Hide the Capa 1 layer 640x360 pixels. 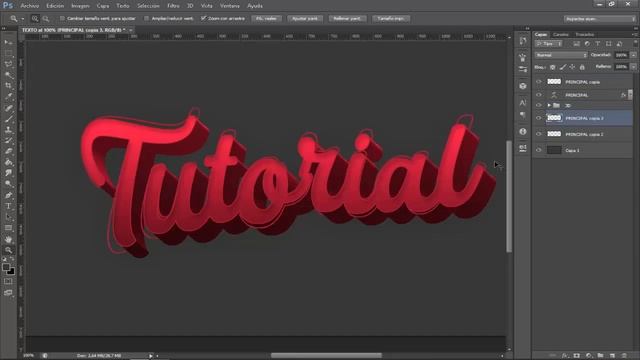point(539,150)
